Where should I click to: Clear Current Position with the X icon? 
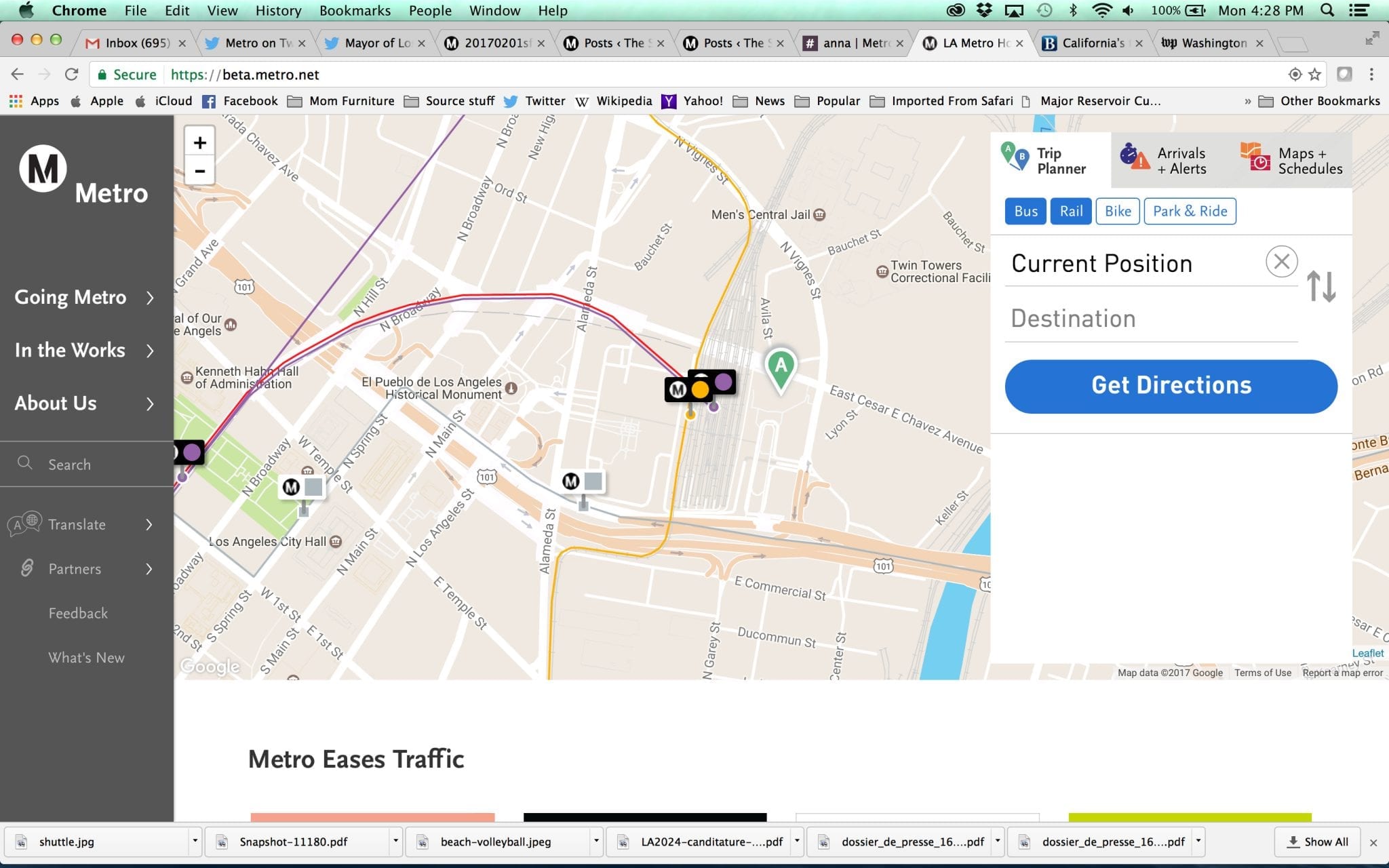[1281, 262]
